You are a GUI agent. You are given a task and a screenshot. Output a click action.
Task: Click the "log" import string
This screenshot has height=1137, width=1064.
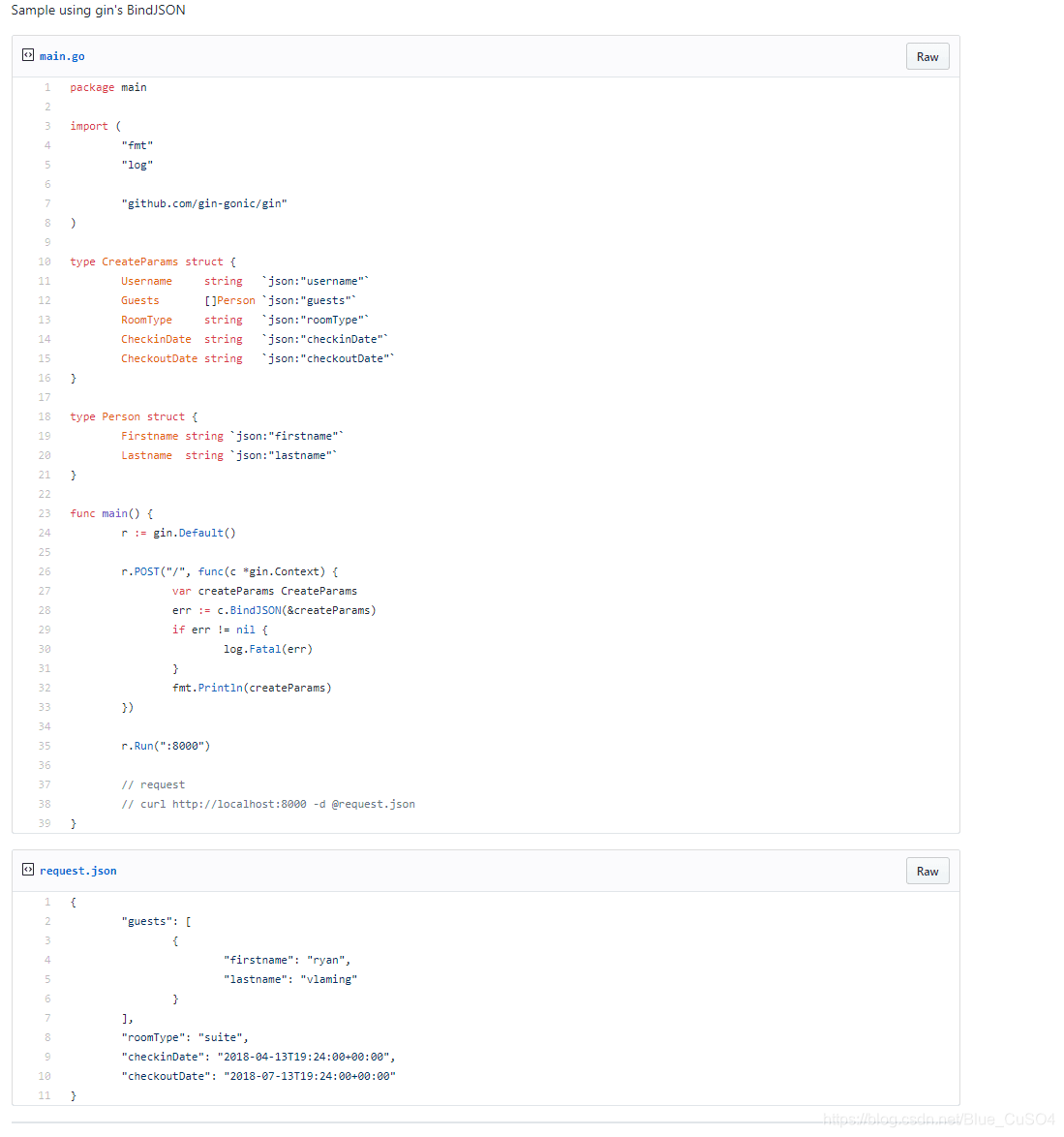[x=137, y=166]
